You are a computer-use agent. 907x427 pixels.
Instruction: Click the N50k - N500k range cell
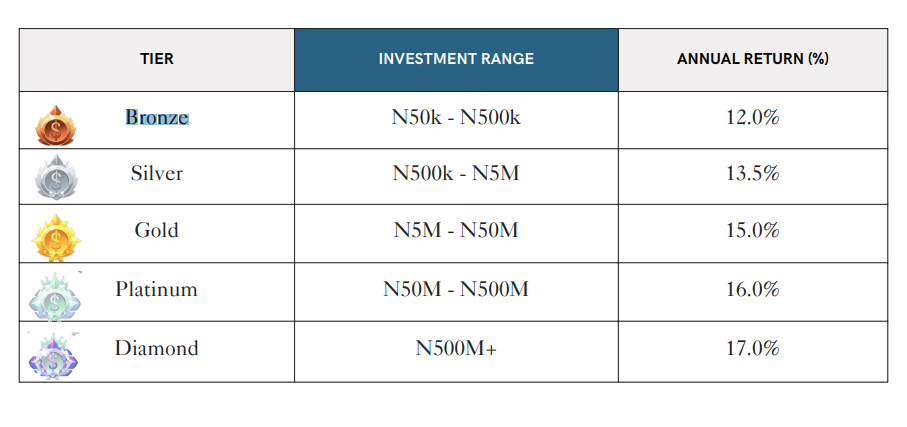coord(456,117)
